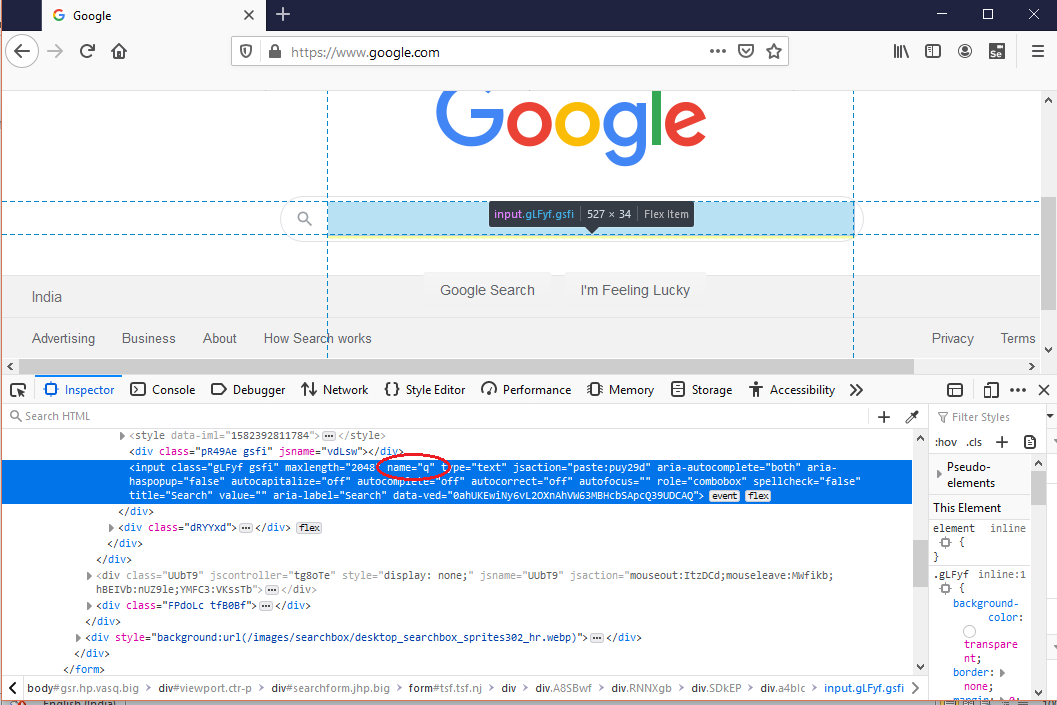Add a new CSS rule

pyautogui.click(x=1002, y=442)
